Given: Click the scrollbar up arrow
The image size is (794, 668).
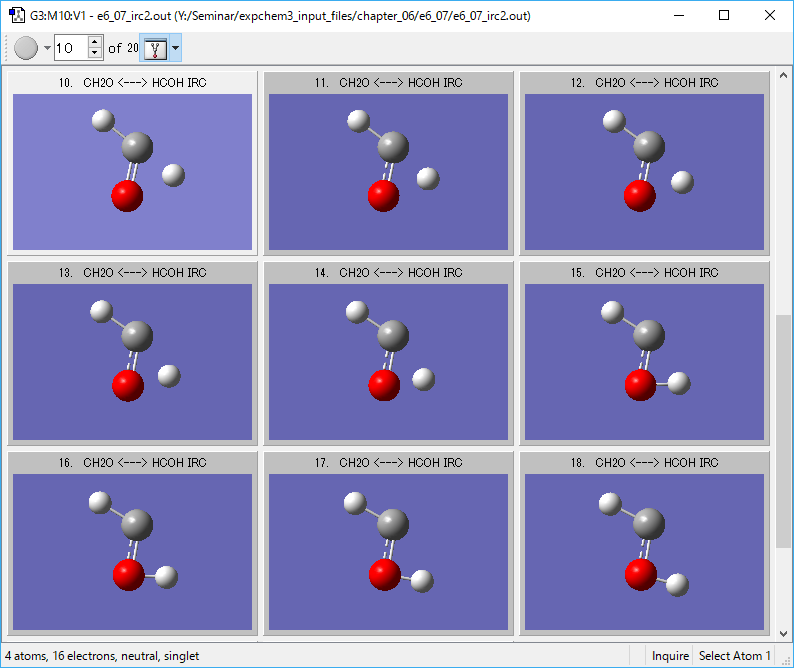Looking at the screenshot, I should coord(783,75).
